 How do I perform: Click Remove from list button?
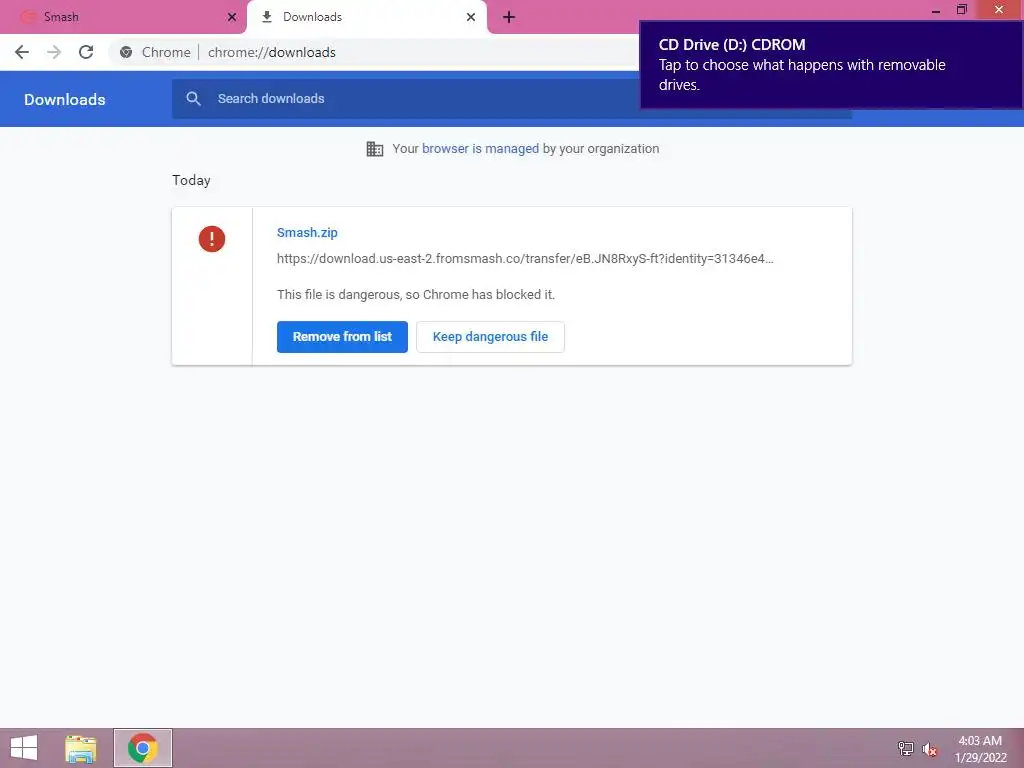coord(342,337)
